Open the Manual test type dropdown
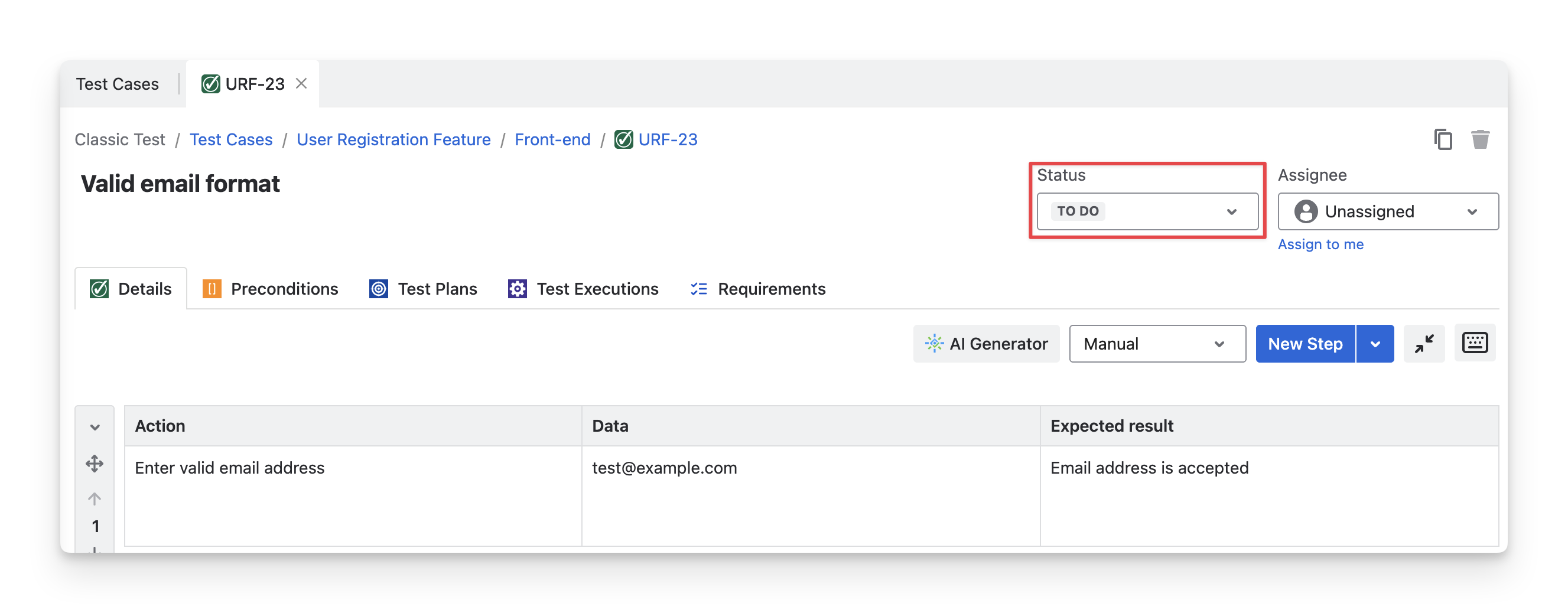Image resolution: width=1568 pixels, height=613 pixels. 1157,344
